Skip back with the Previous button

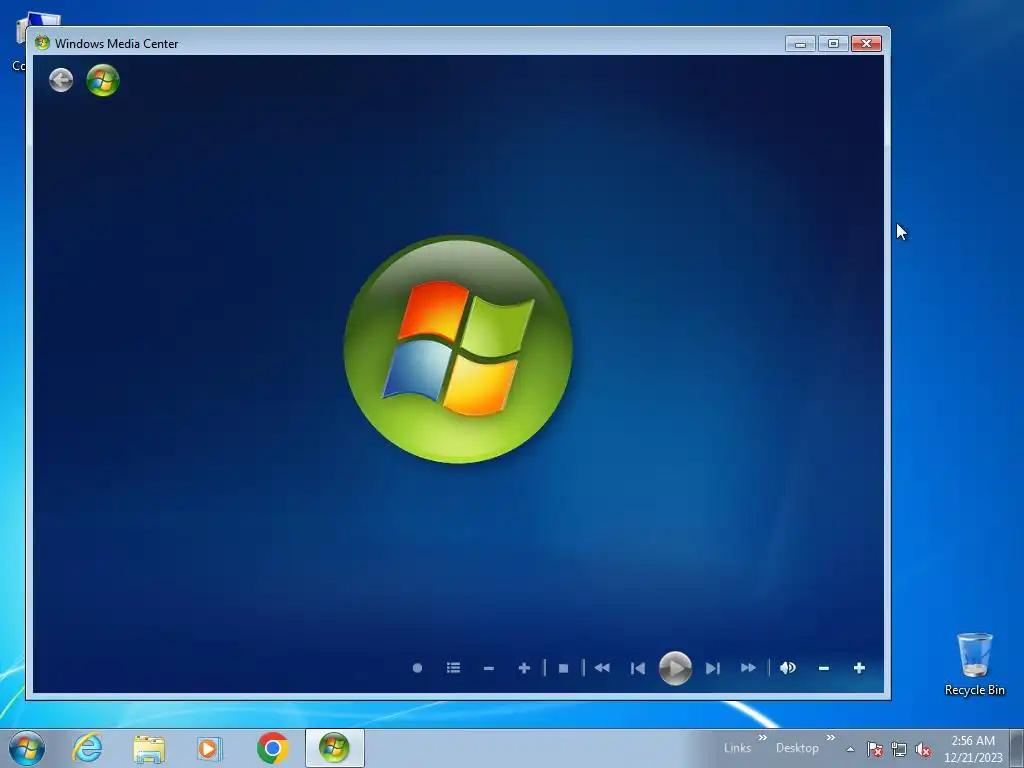point(638,668)
